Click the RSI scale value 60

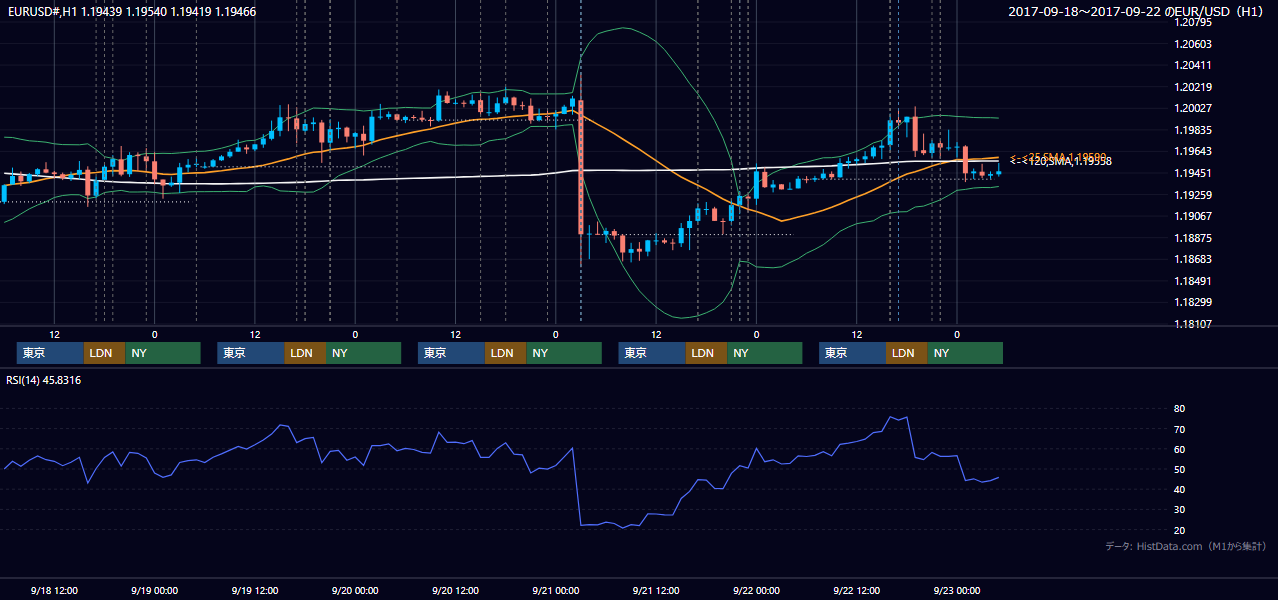[x=1180, y=449]
